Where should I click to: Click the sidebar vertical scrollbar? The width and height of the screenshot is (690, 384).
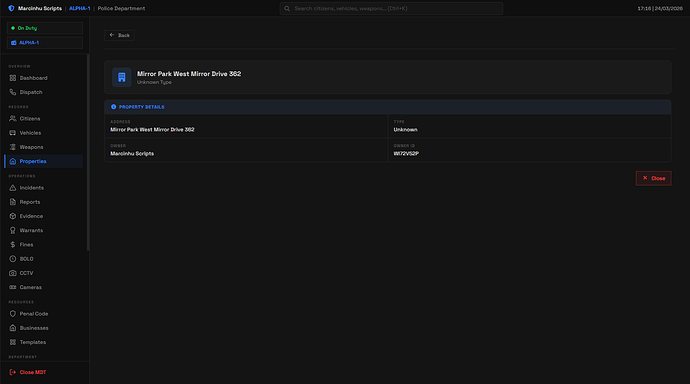(x=88, y=152)
